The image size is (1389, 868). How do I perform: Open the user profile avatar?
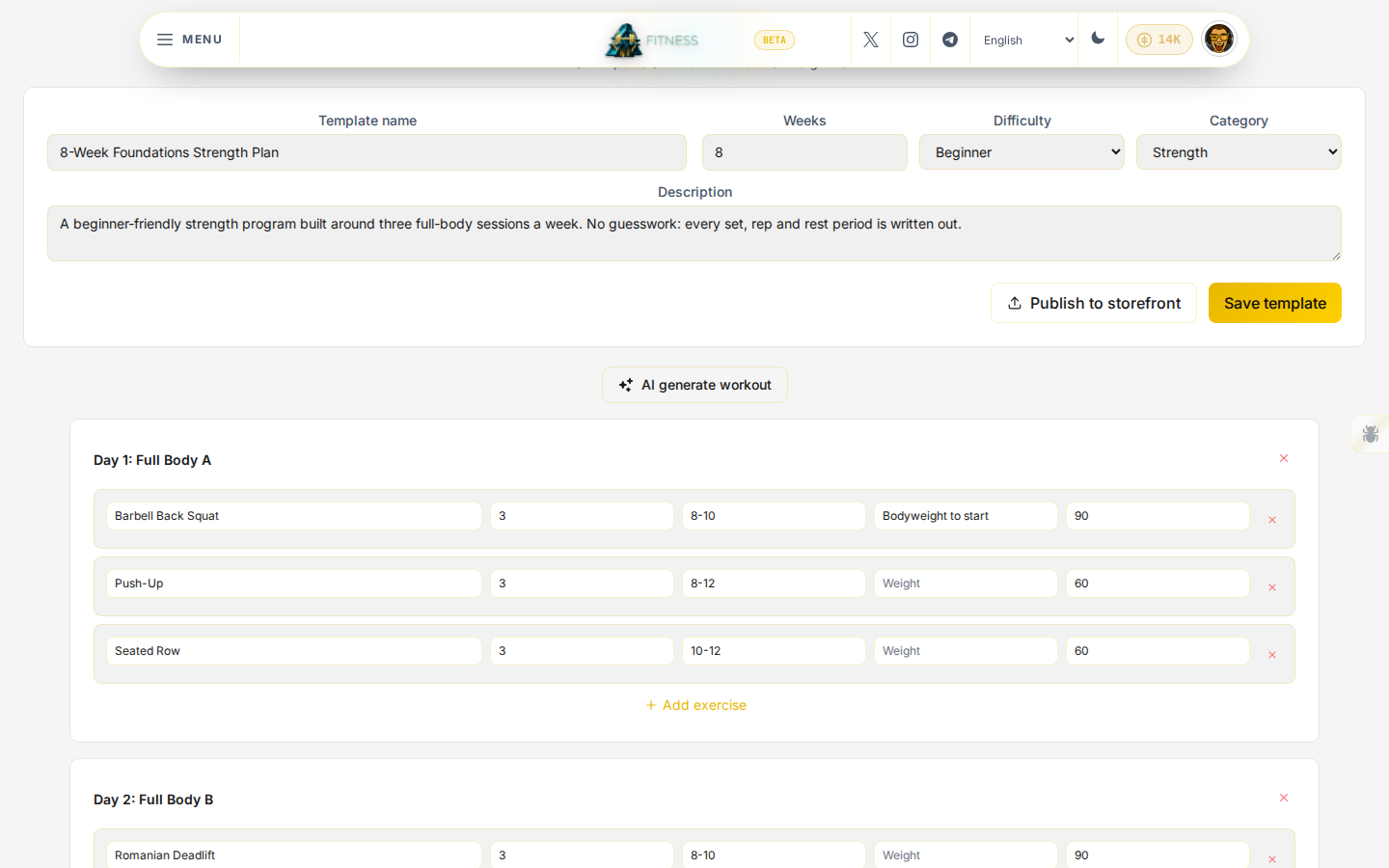coord(1219,40)
